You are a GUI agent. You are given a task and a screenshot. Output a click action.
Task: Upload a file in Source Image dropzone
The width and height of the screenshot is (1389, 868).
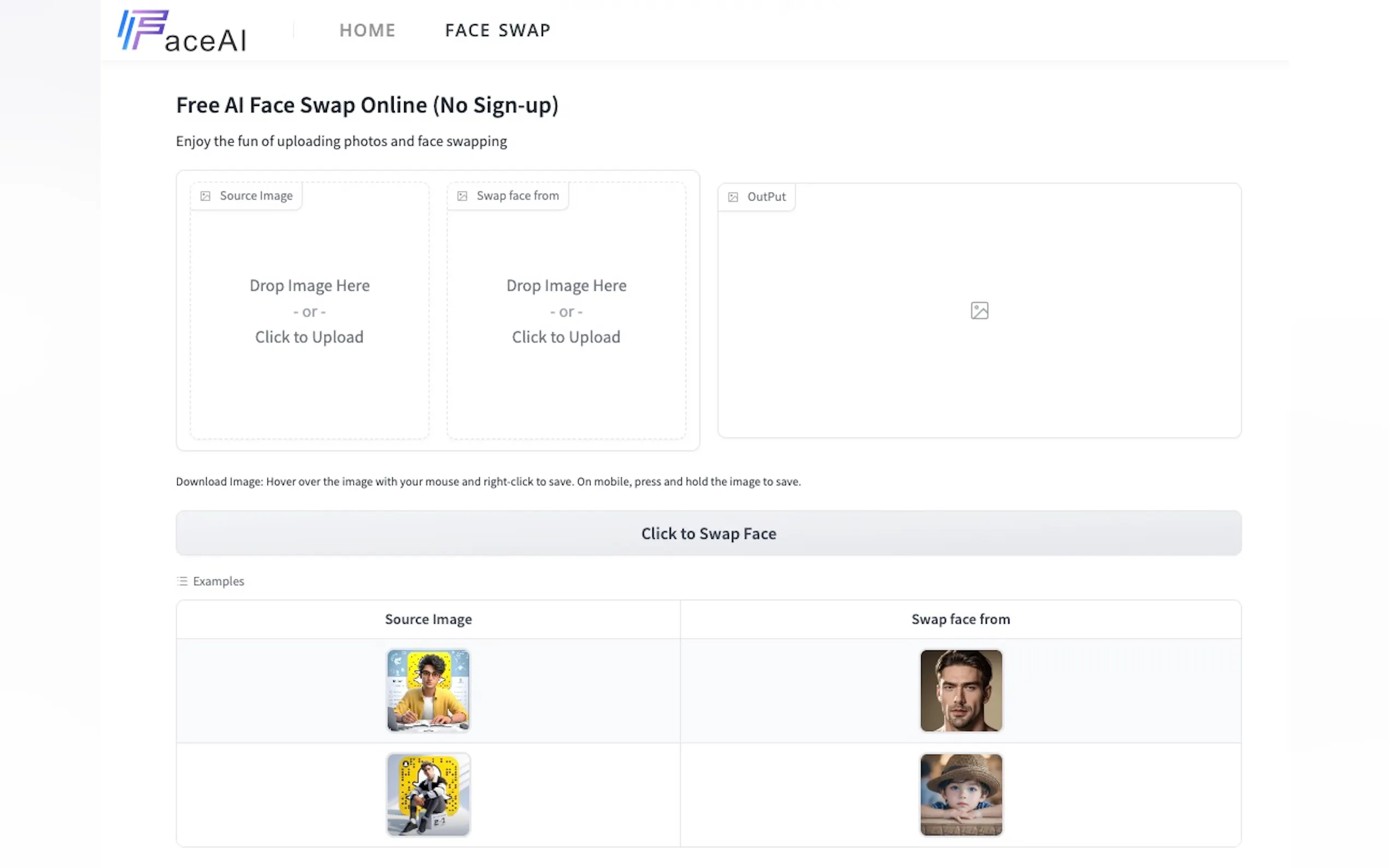point(310,311)
